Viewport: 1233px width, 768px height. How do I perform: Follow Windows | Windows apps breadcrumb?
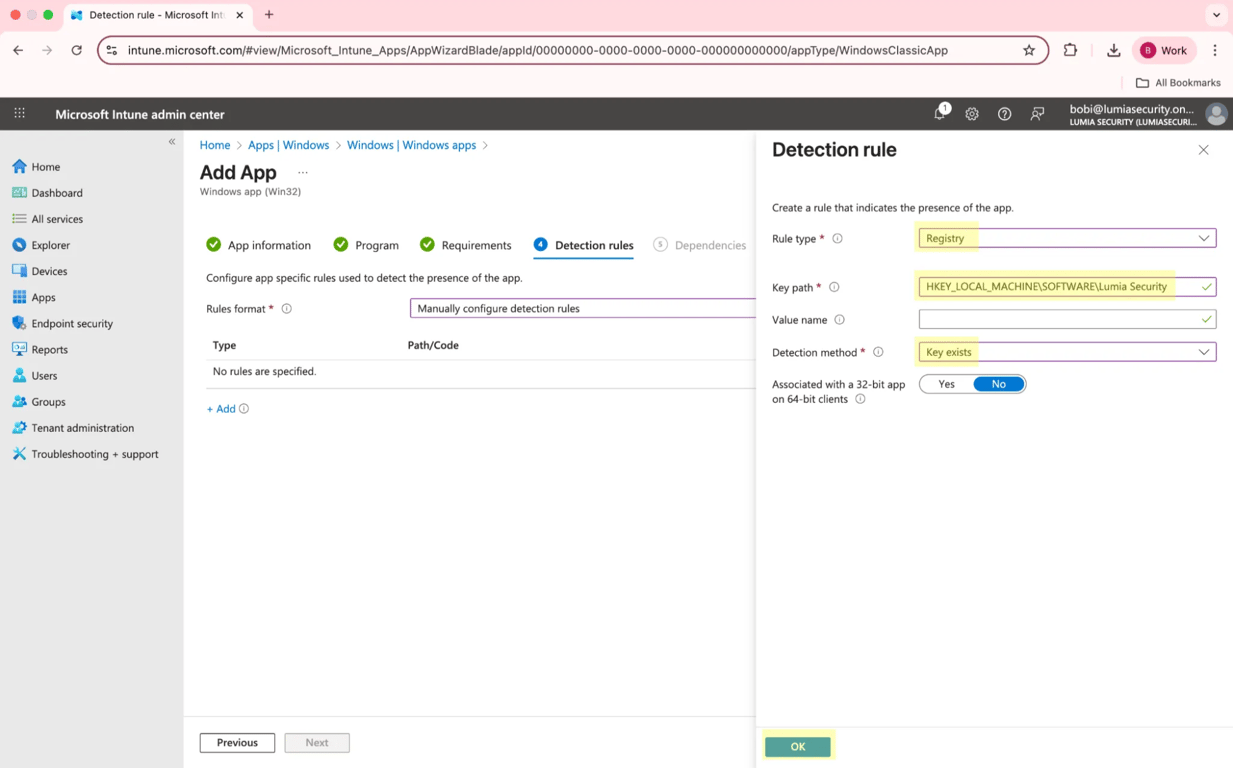[x=411, y=145]
